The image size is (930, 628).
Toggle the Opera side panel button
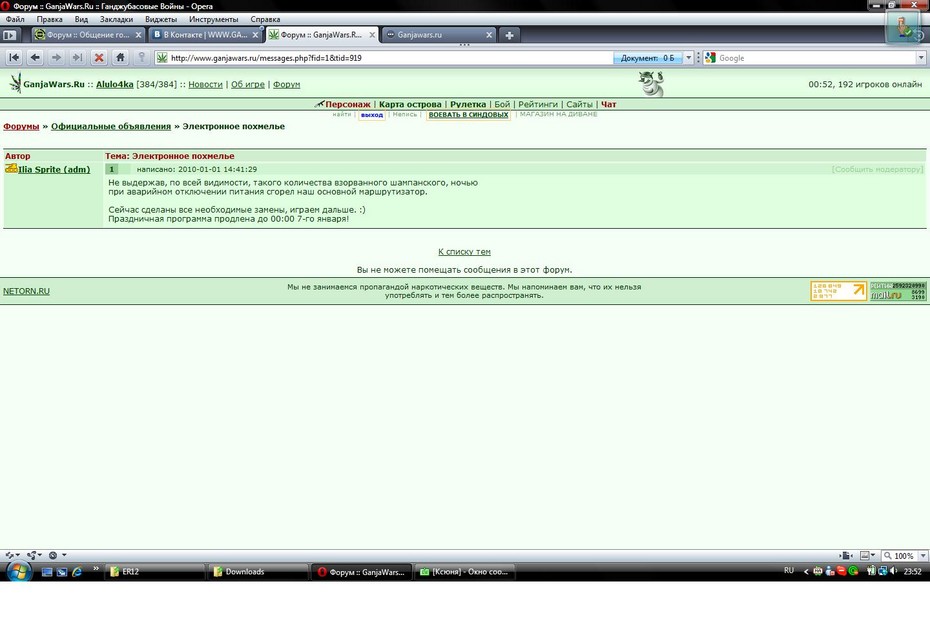coord(10,35)
